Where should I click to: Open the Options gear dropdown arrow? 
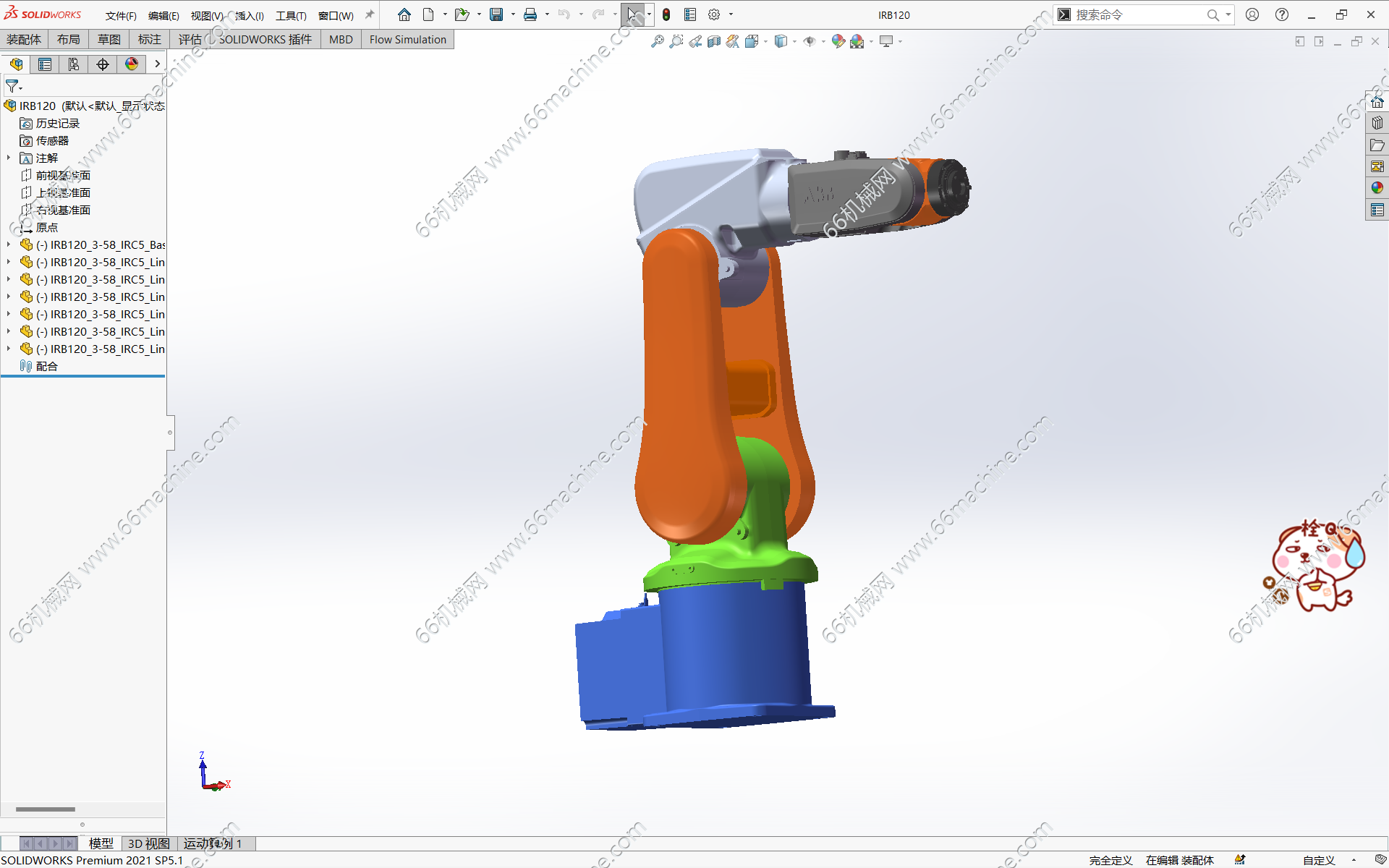[731, 14]
